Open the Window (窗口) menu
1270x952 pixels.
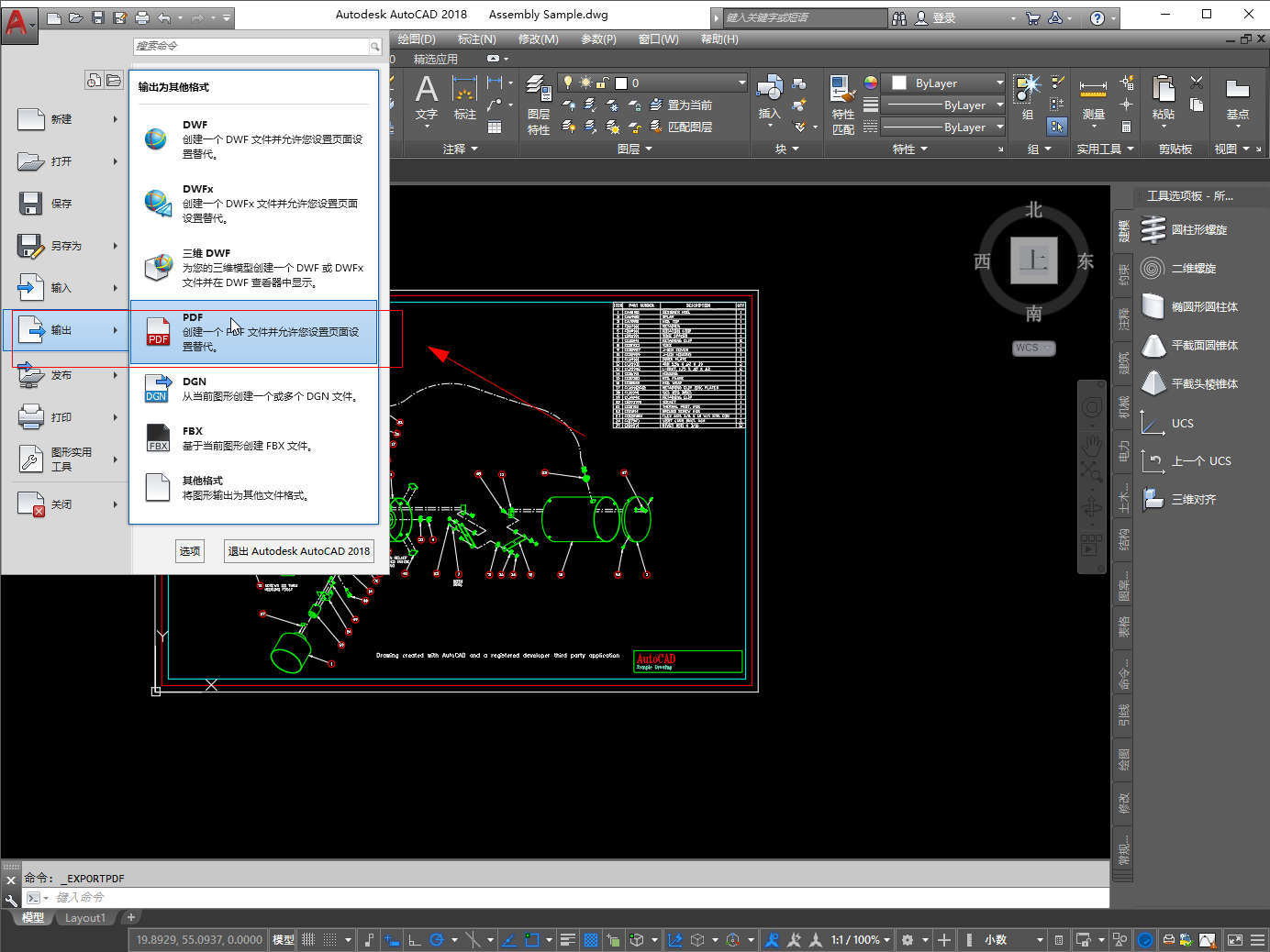(x=659, y=39)
